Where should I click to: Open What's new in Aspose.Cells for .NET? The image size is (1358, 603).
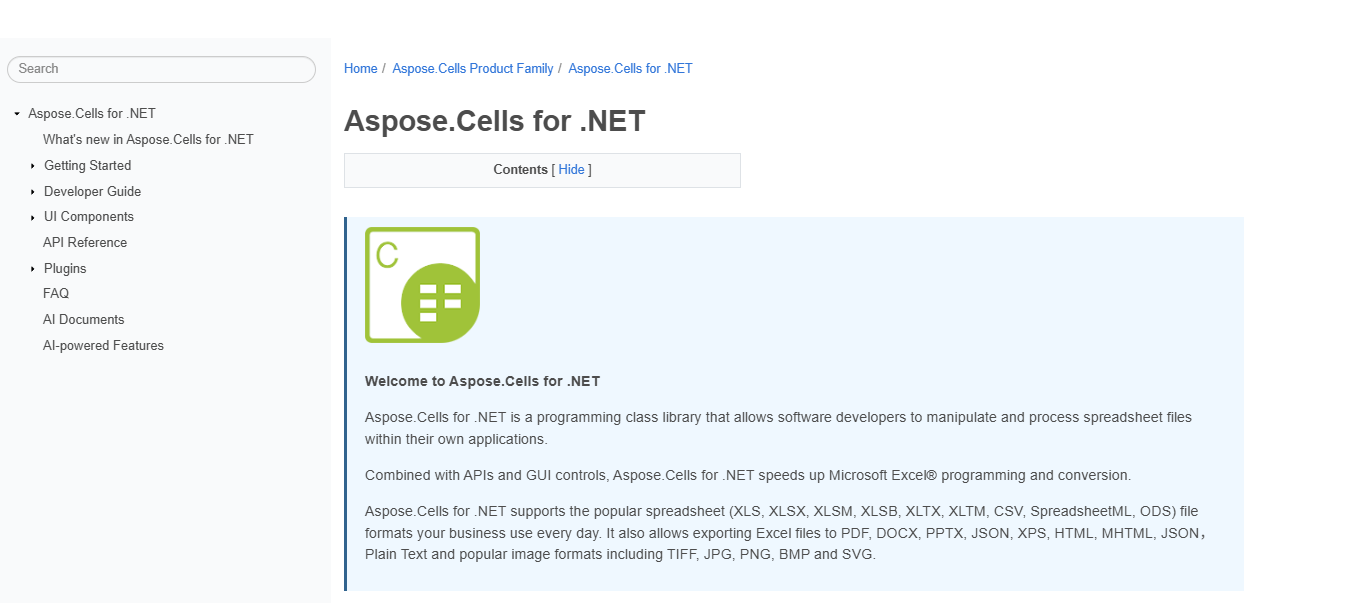(x=148, y=140)
